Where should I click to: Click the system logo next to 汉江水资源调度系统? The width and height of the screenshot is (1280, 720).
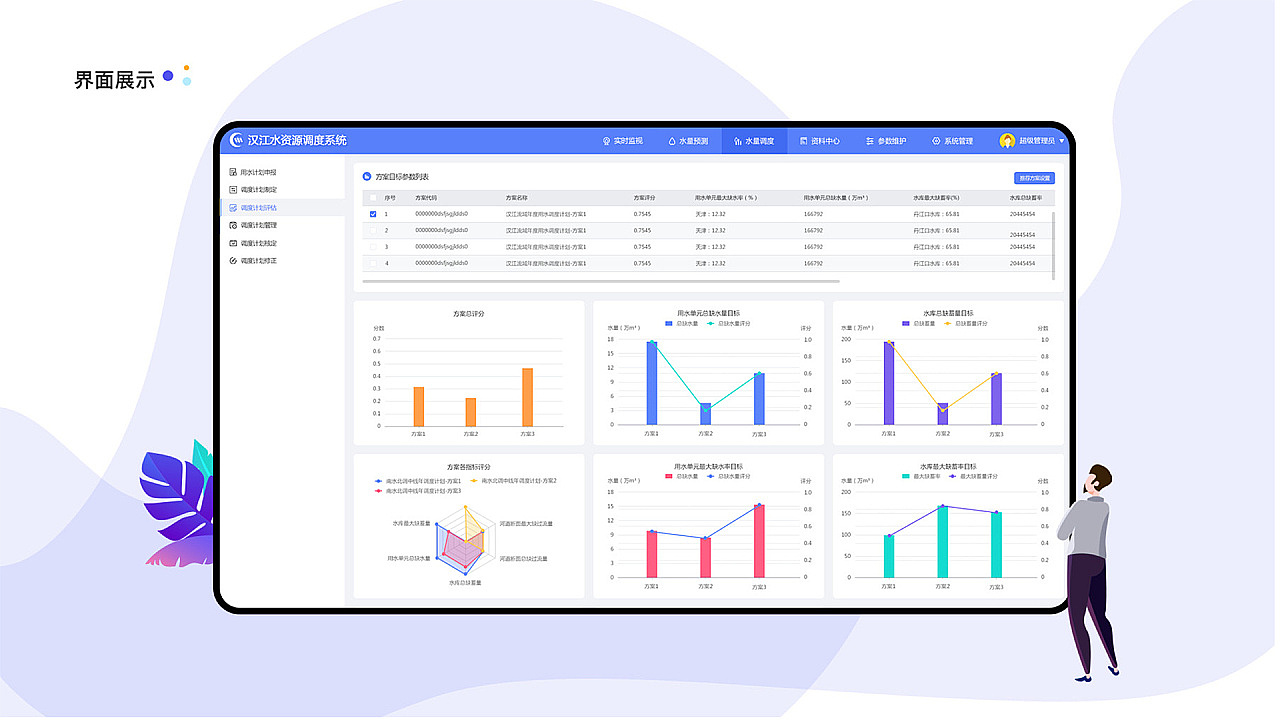[237, 141]
